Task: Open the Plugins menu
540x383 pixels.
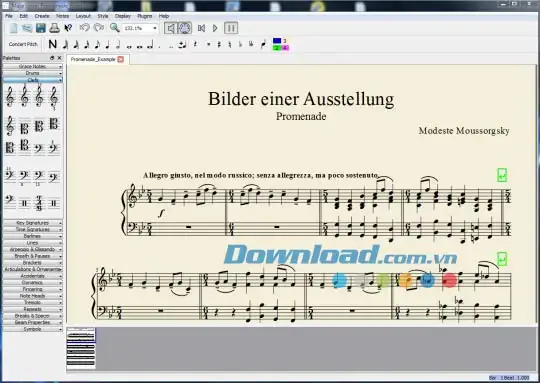Action: point(145,16)
